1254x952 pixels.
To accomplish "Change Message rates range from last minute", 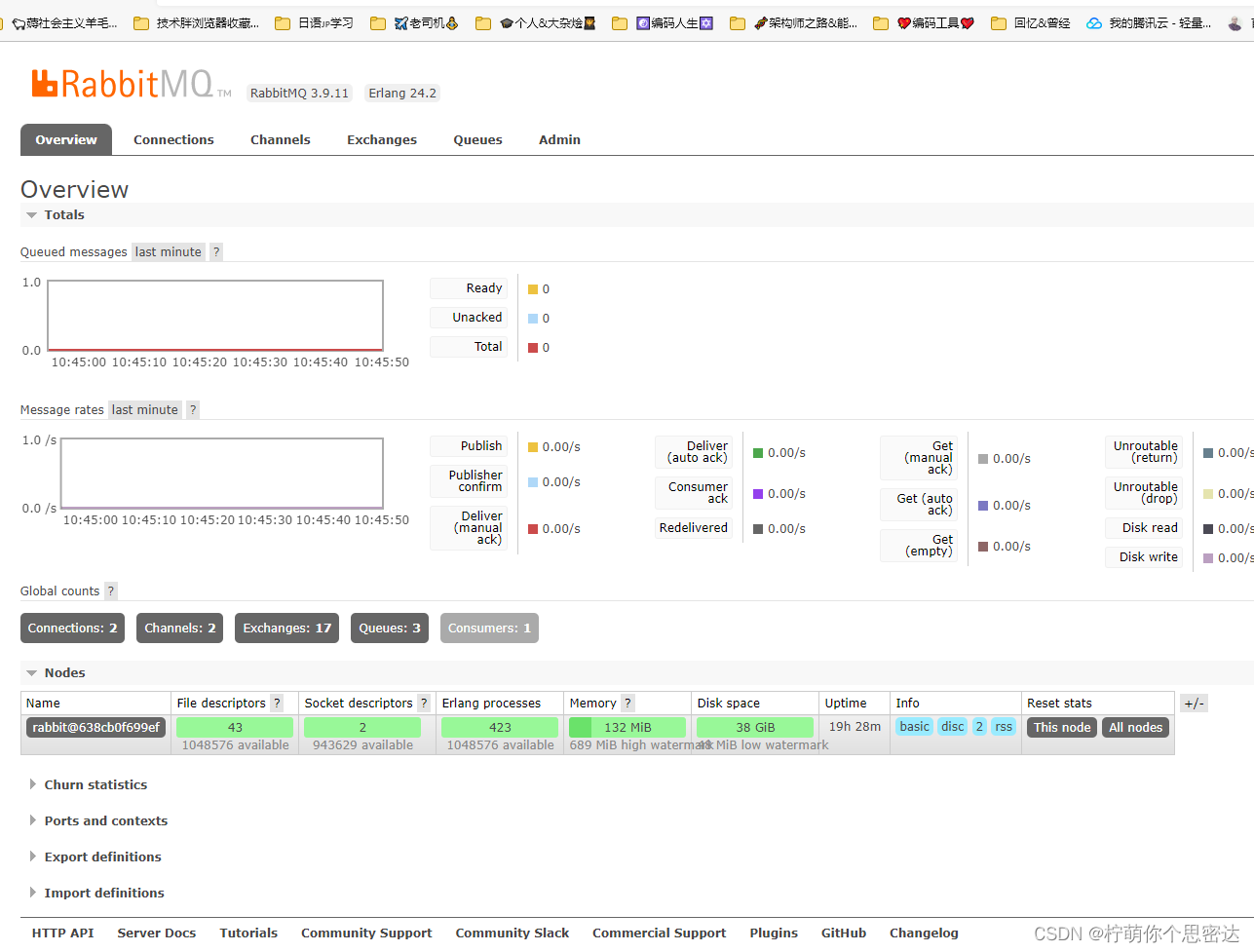I will pyautogui.click(x=145, y=409).
